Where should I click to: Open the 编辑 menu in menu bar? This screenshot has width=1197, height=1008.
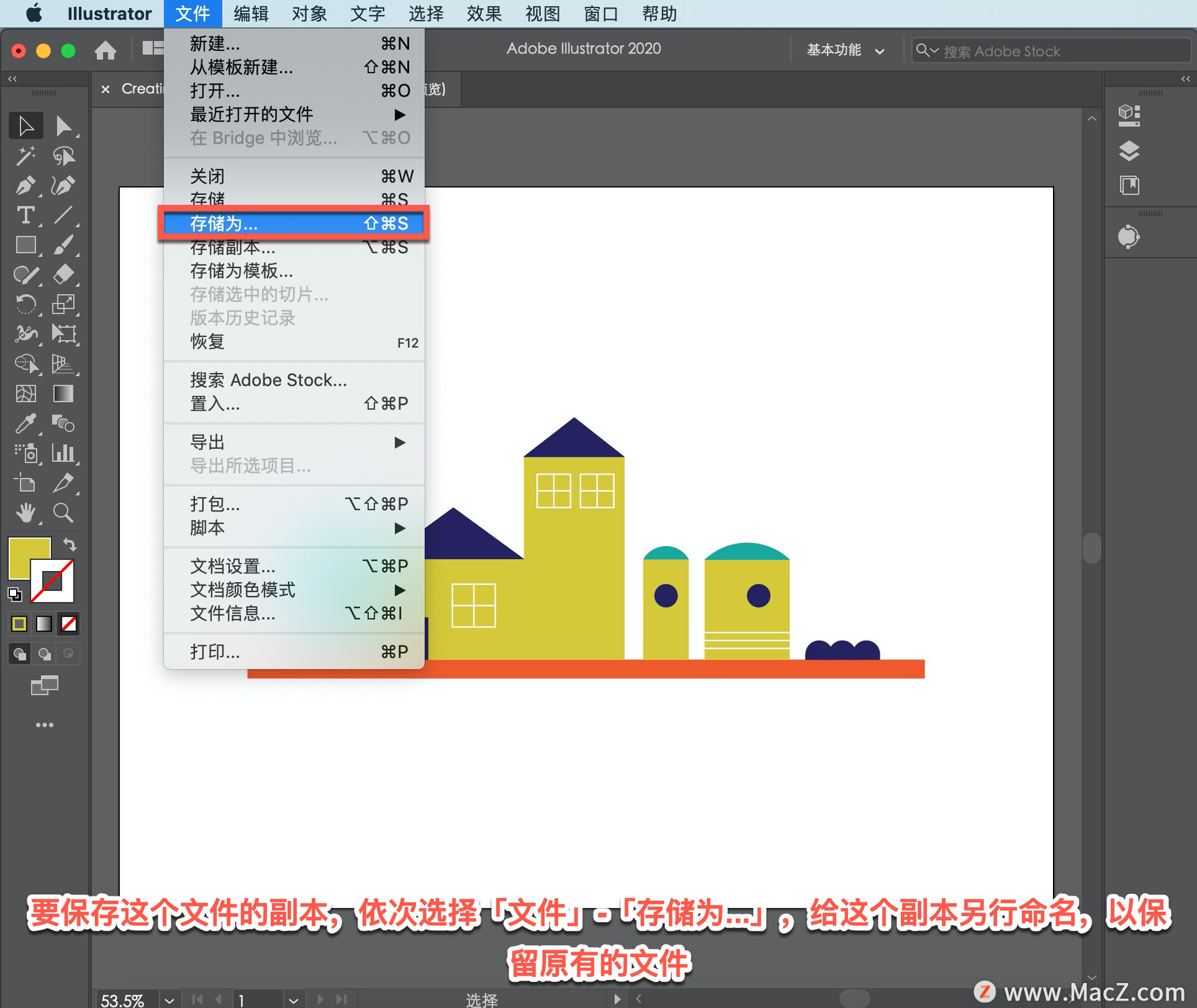tap(251, 14)
